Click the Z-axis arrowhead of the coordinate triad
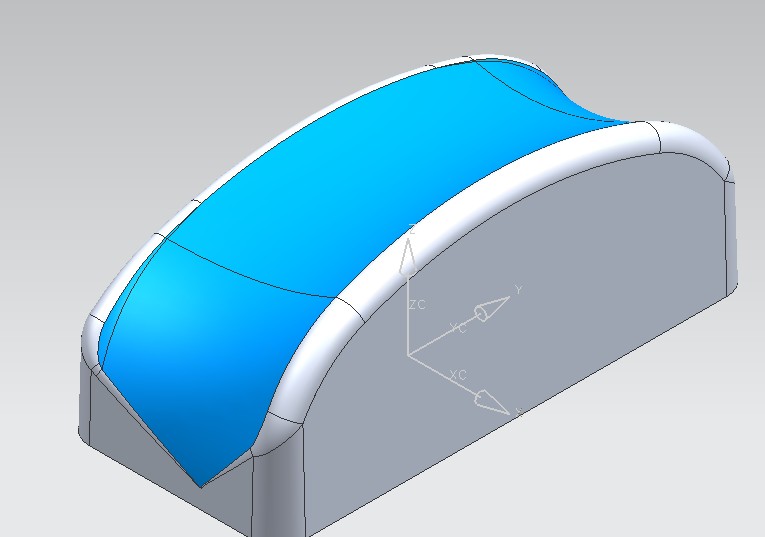The width and height of the screenshot is (765, 537). click(408, 256)
